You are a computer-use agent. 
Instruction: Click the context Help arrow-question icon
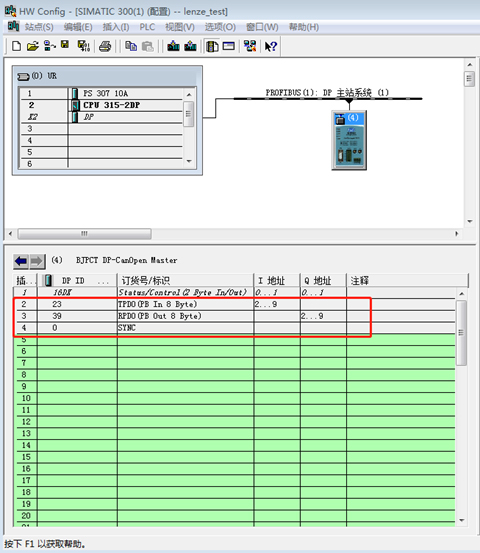[x=271, y=46]
